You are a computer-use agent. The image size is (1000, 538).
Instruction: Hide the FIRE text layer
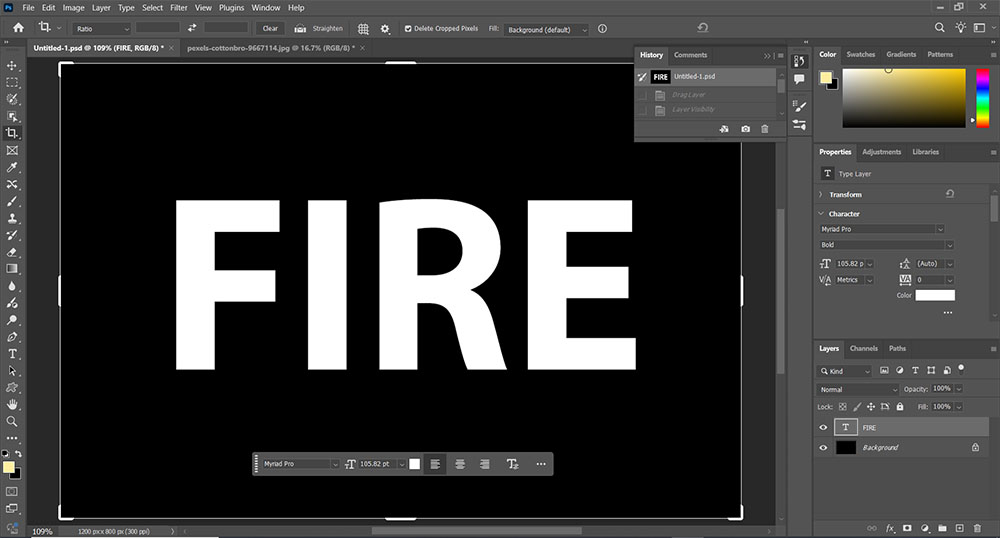tap(824, 428)
